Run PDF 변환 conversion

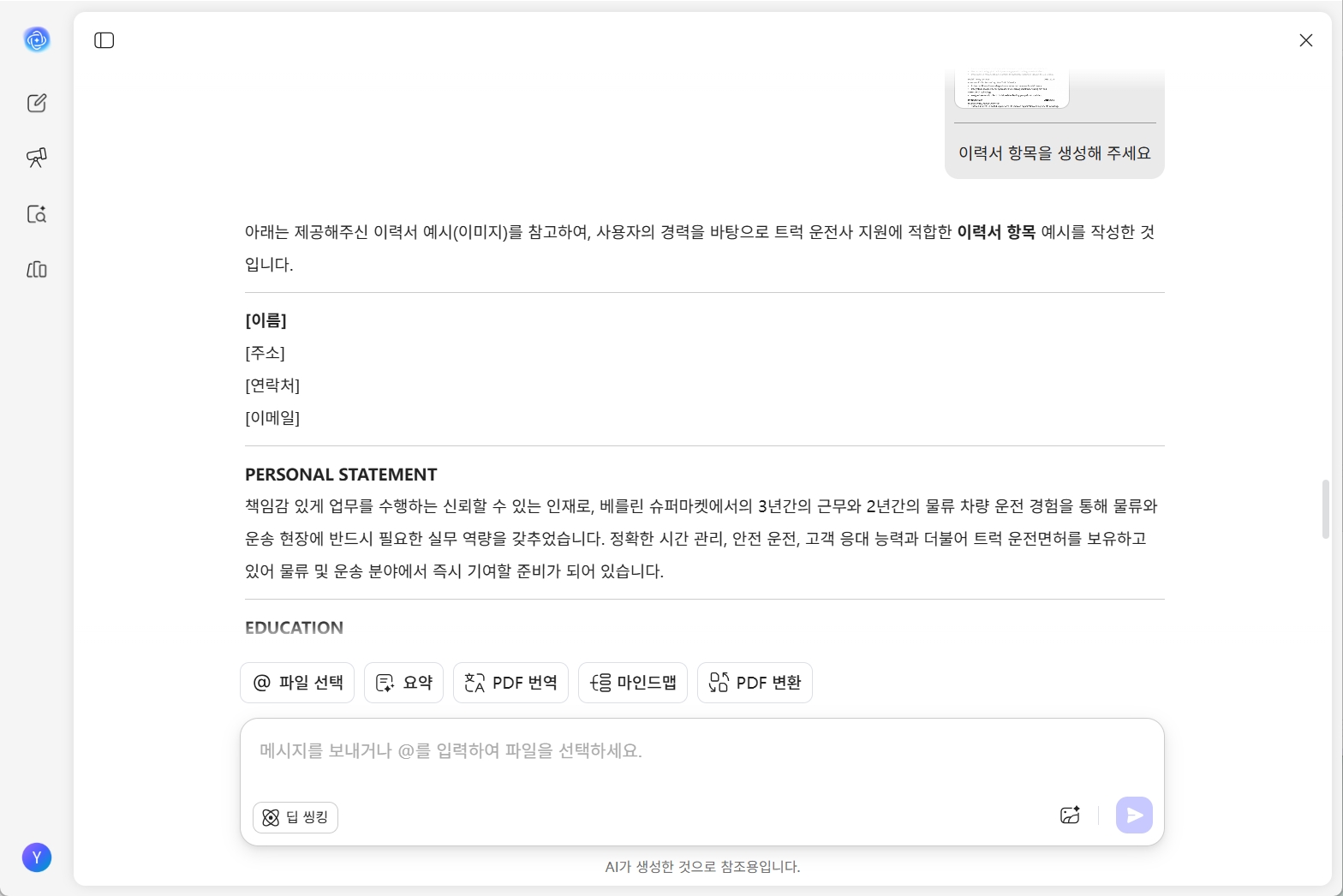(x=755, y=683)
